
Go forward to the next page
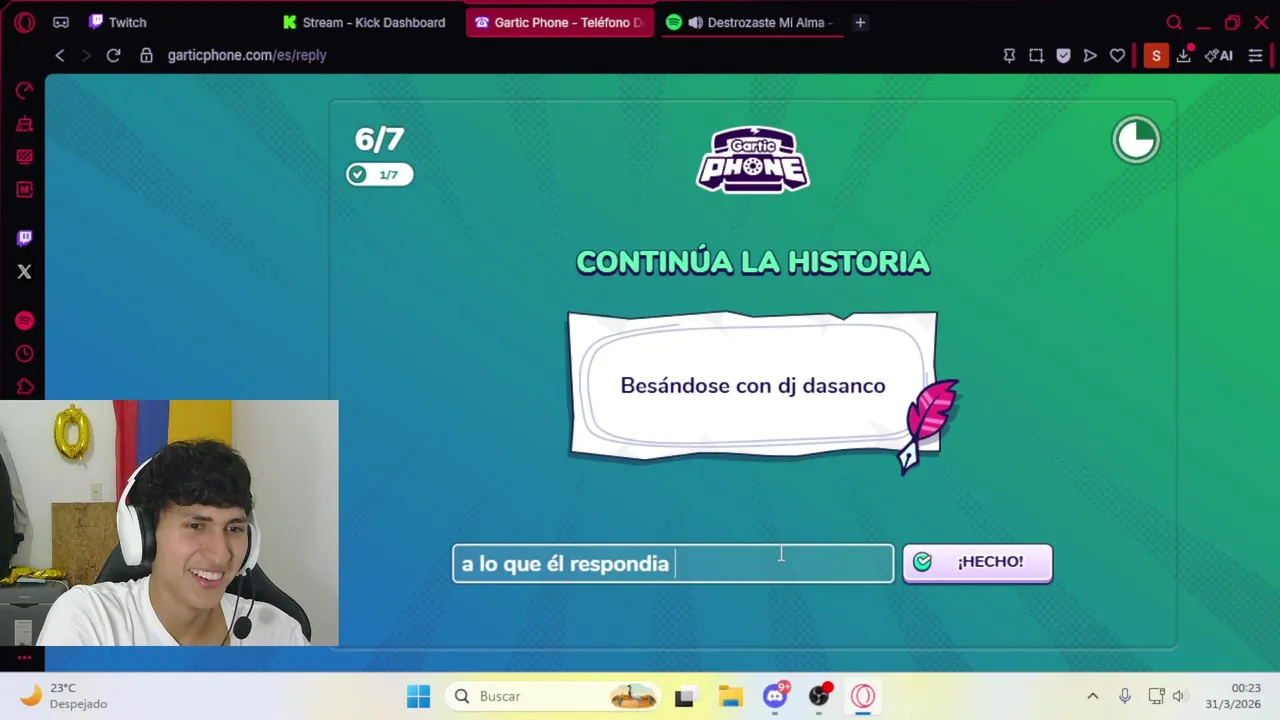86,56
